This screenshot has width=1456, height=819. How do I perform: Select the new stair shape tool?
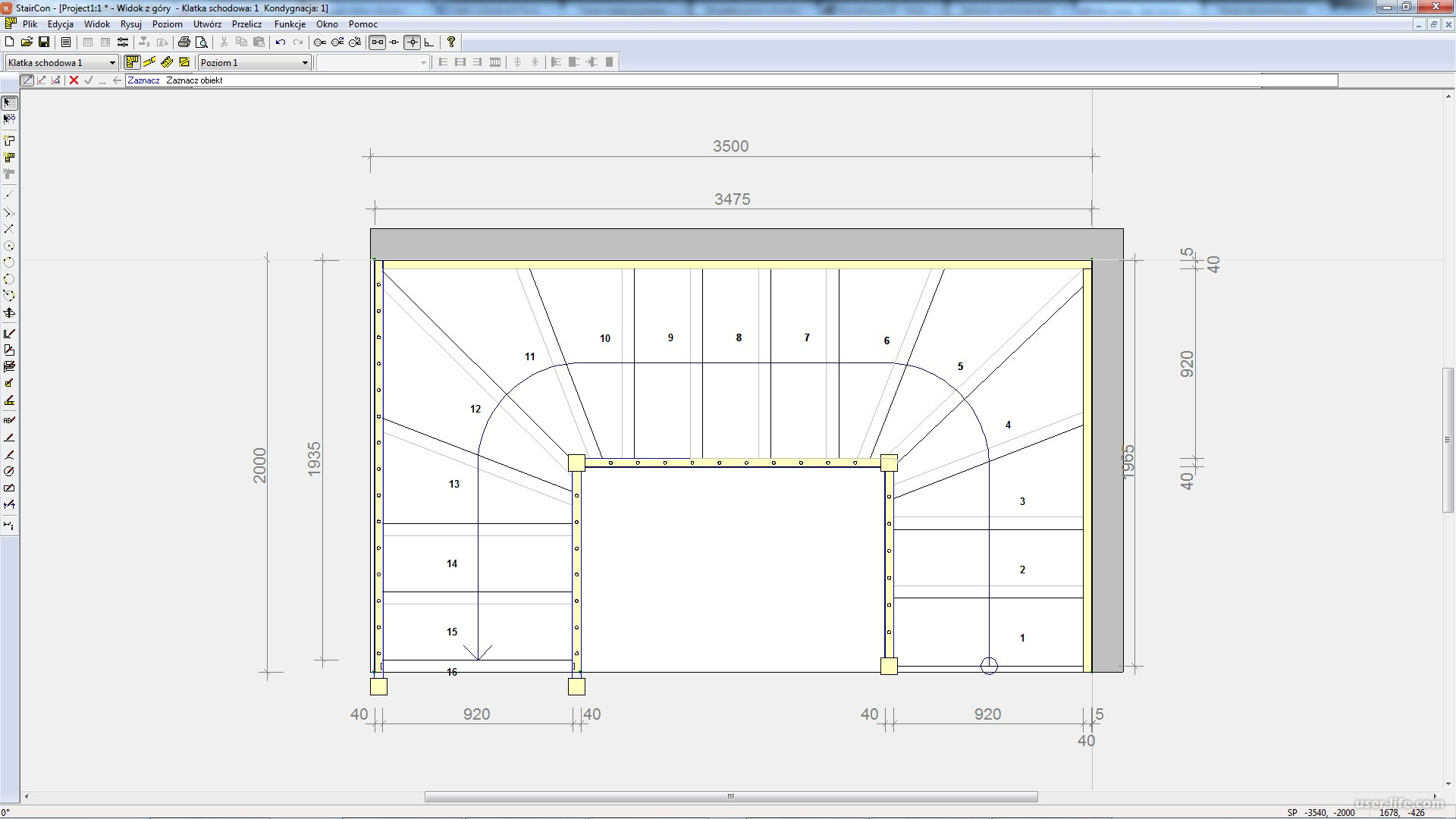[x=10, y=140]
